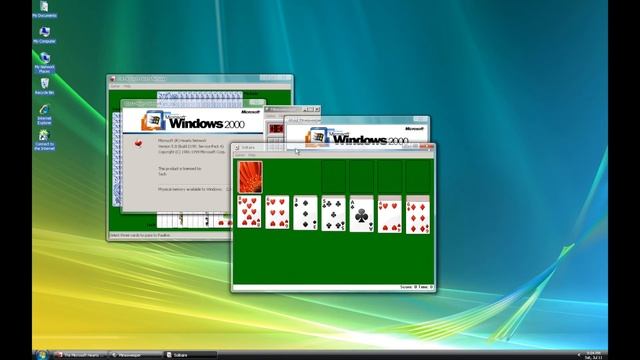Image resolution: width=640 pixels, height=360 pixels.
Task: Click the Hearts icon in About dialog
Action: (138, 143)
